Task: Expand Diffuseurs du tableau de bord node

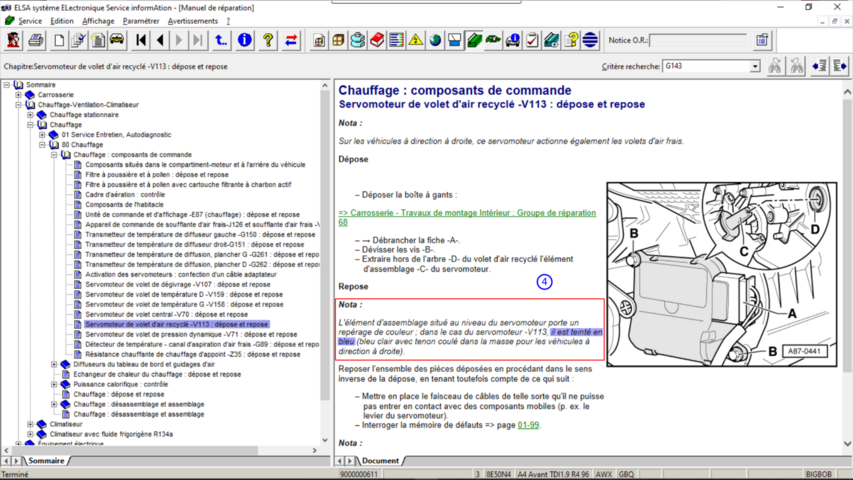Action: click(54, 364)
